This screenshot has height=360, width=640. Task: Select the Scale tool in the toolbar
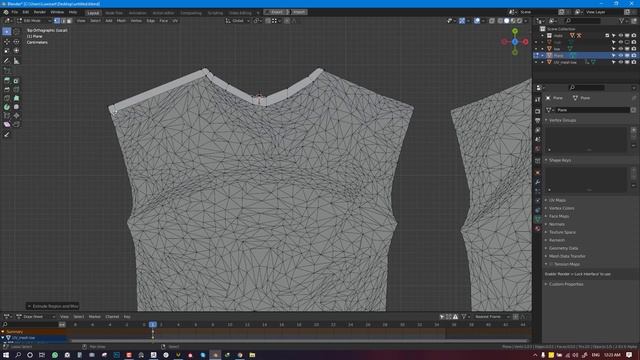pyautogui.click(x=7, y=51)
